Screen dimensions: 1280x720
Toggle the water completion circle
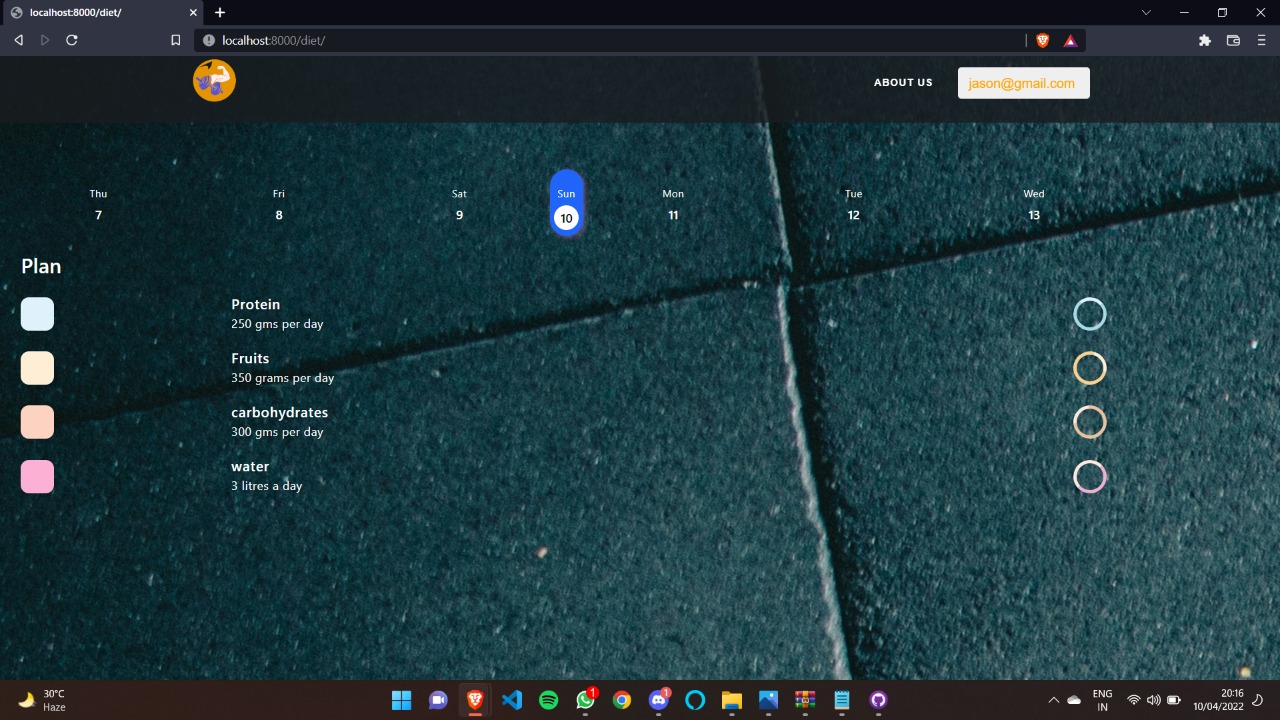tap(1090, 477)
